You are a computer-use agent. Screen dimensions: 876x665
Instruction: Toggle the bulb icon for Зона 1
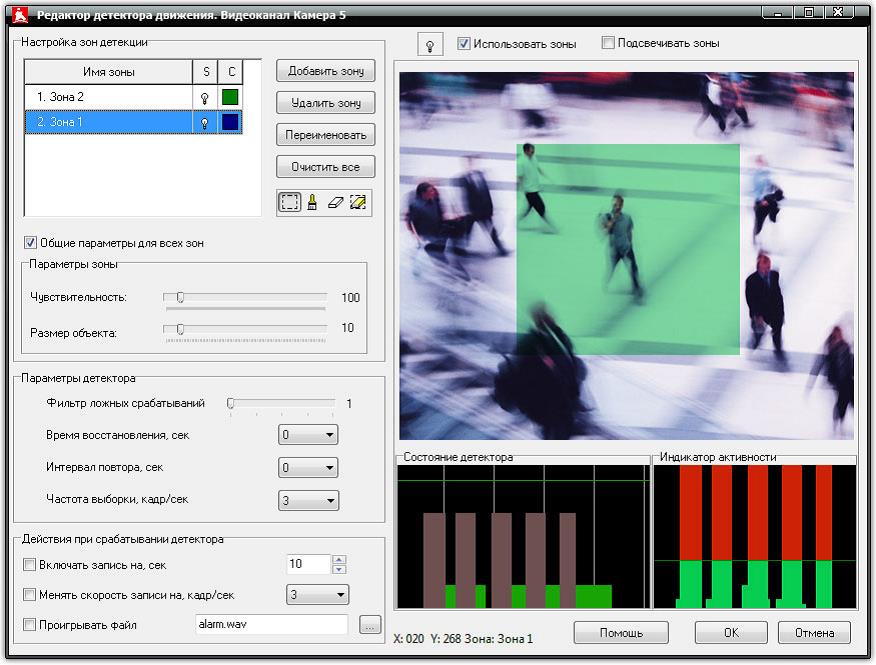point(205,122)
